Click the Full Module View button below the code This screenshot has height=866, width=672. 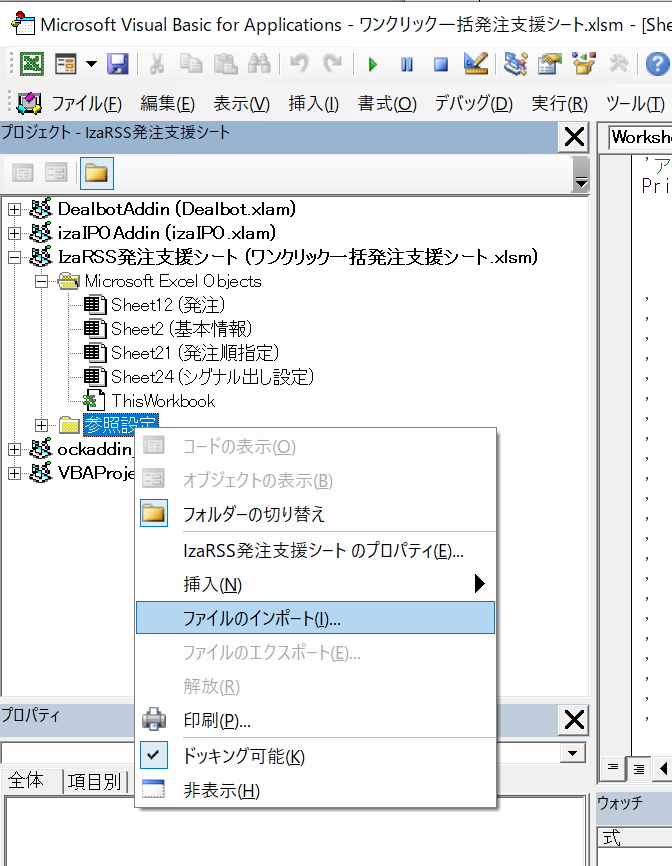point(638,768)
